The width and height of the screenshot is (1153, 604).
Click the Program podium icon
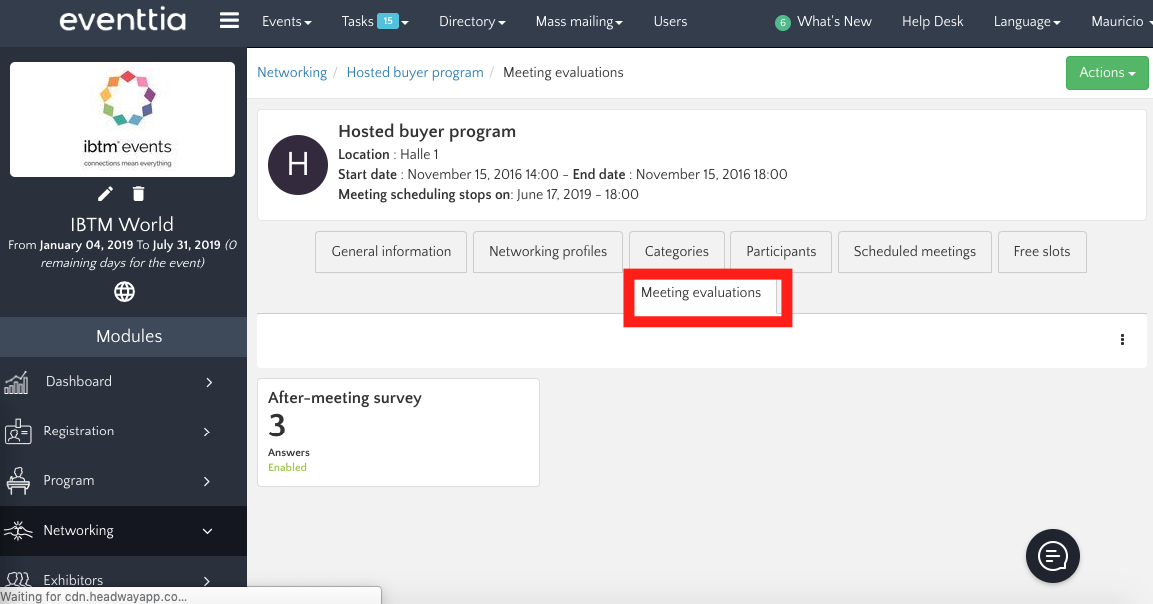[18, 481]
